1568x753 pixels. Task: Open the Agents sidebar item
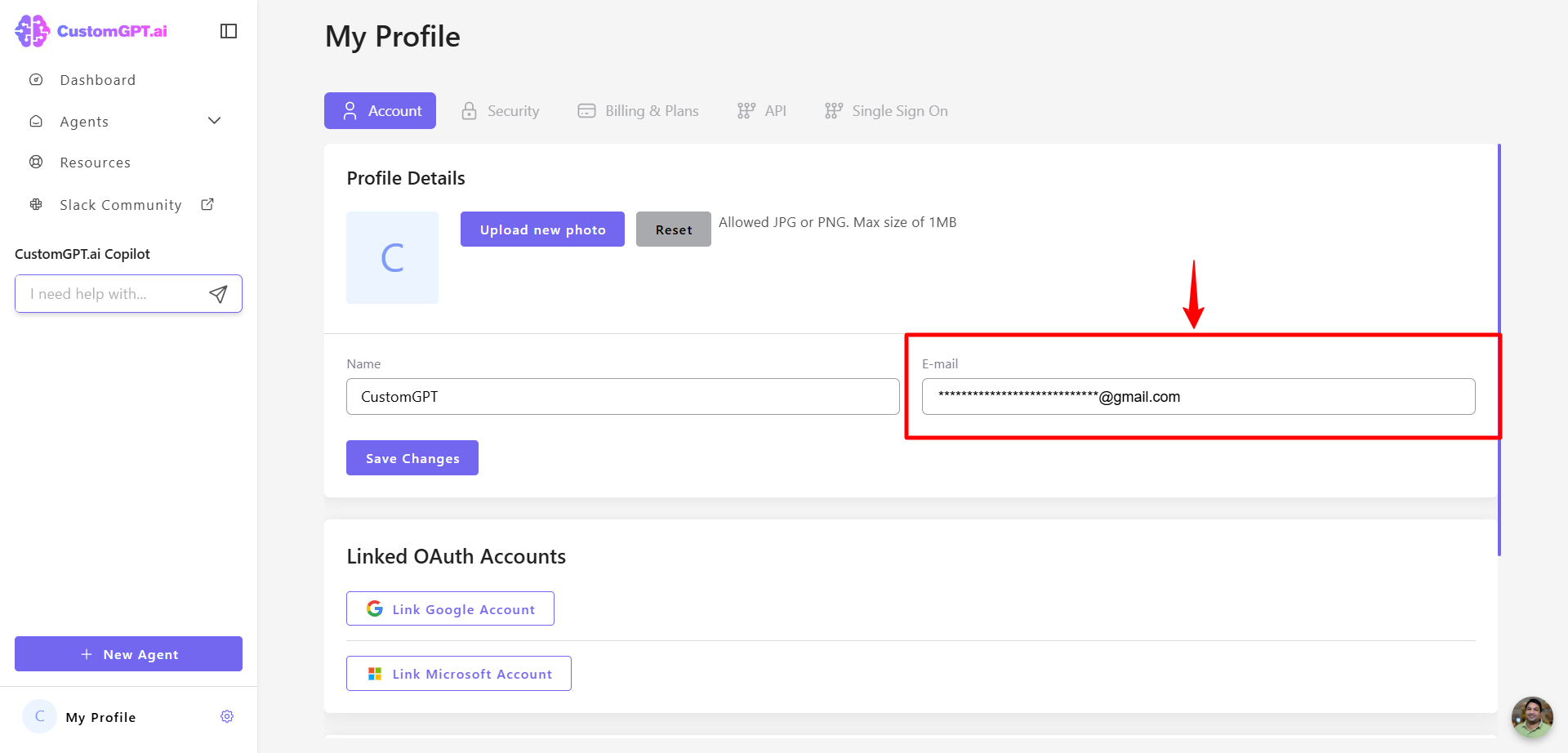coord(84,122)
